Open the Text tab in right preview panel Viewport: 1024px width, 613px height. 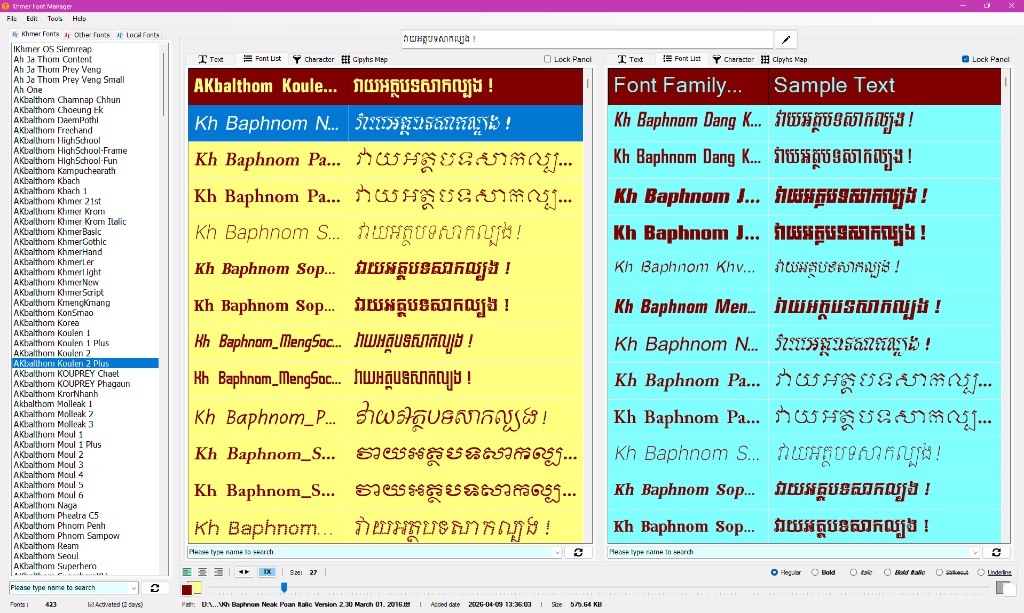(x=630, y=59)
